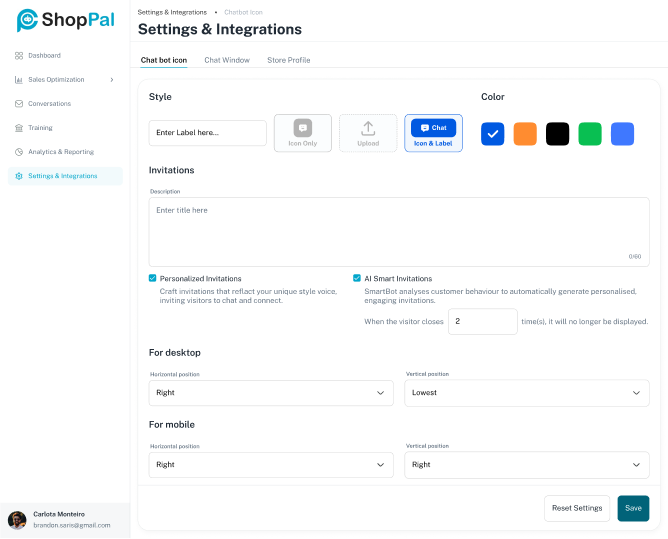Open Dashboard via its sidebar icon

[x=19, y=56]
